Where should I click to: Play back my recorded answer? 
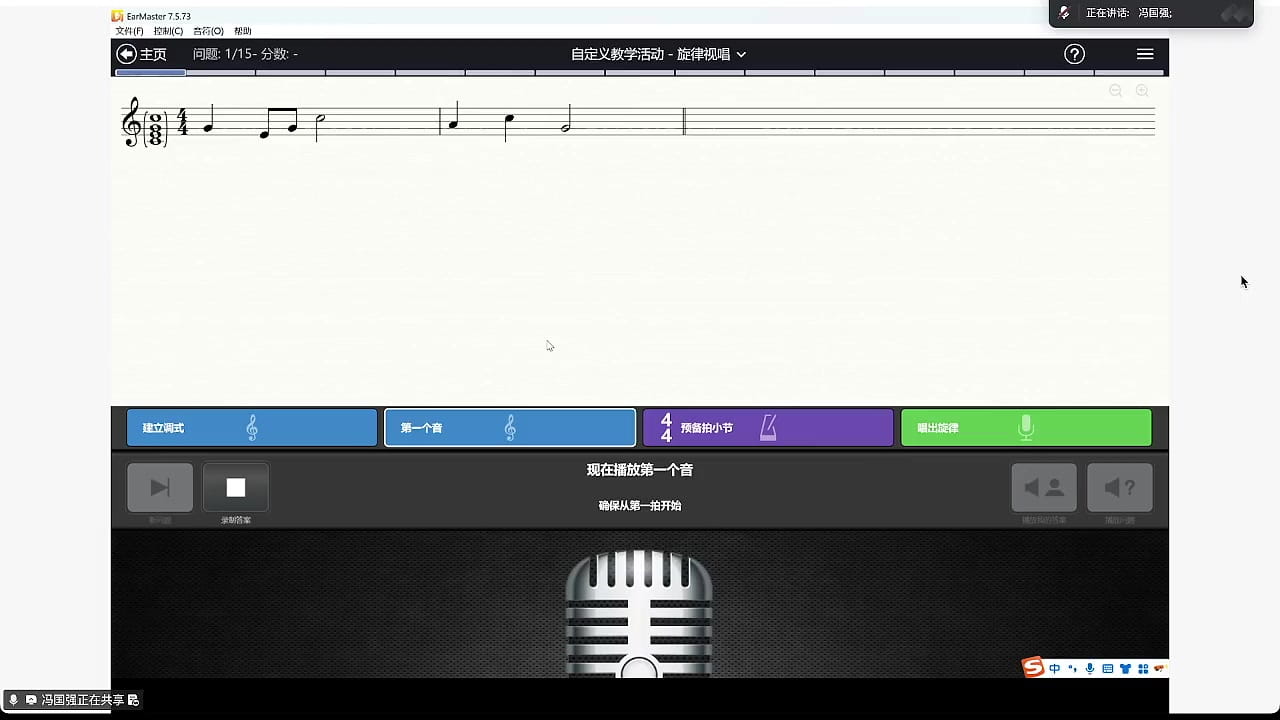tap(1044, 487)
